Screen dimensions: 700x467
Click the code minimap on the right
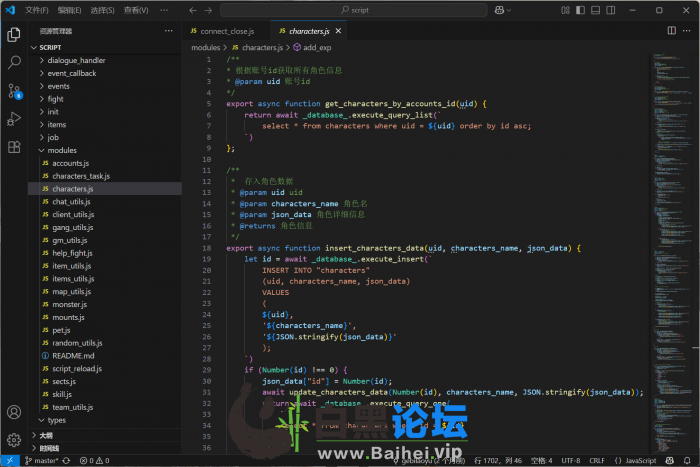coord(672,252)
